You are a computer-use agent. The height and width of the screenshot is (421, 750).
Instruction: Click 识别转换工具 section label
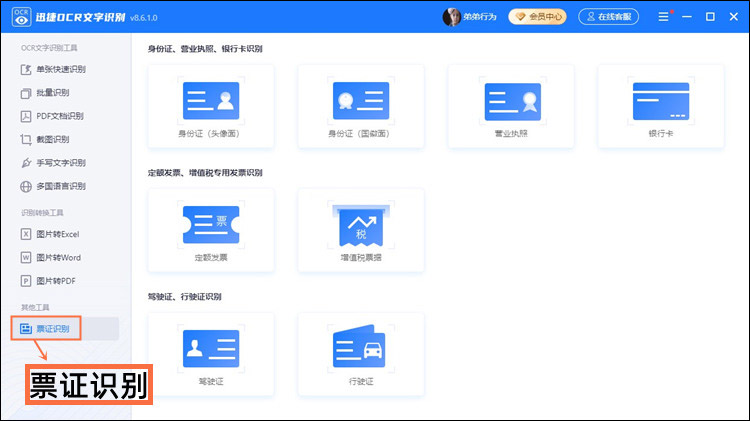point(42,212)
